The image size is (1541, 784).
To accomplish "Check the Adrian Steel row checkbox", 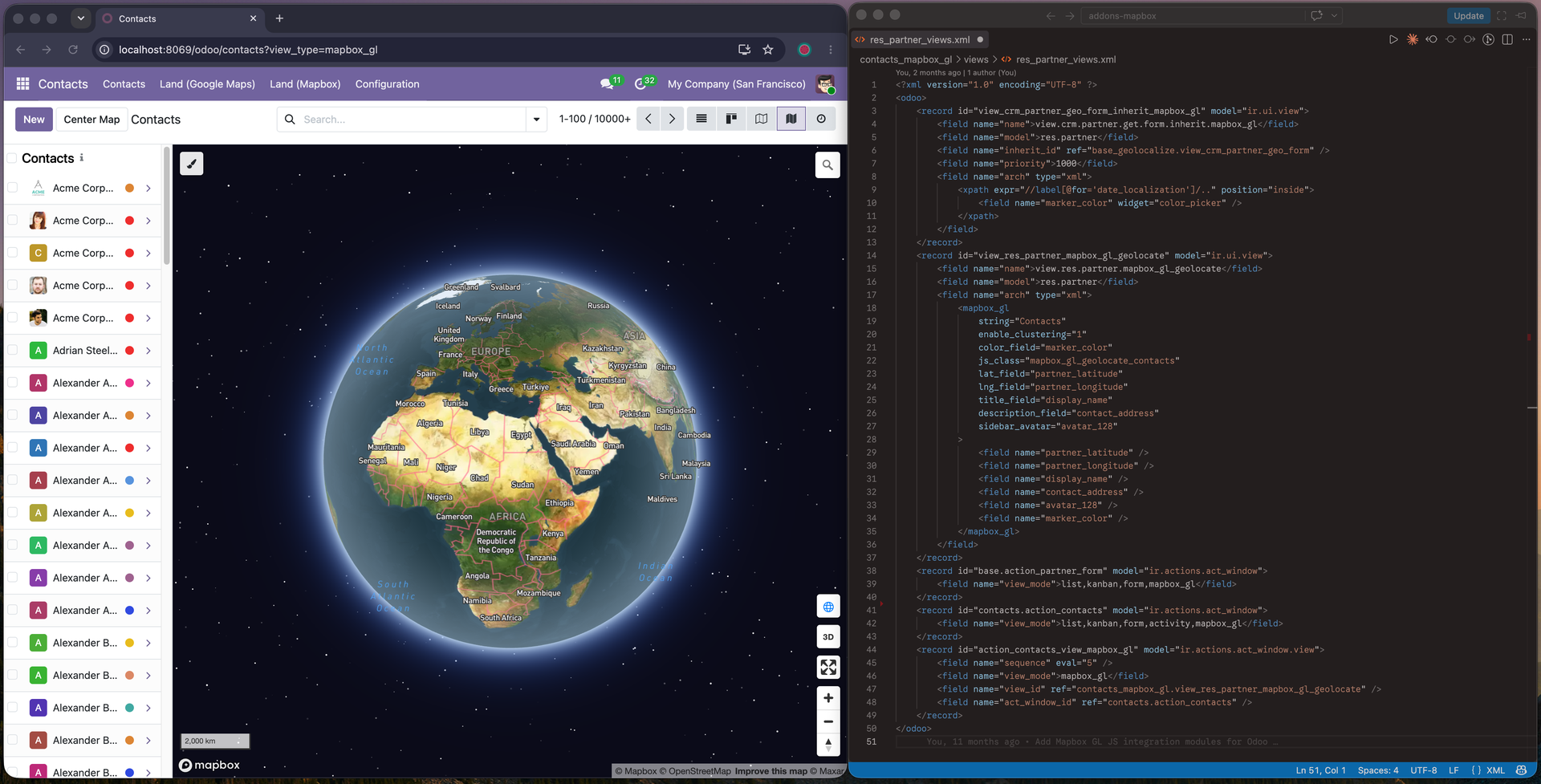I will click(x=12, y=350).
